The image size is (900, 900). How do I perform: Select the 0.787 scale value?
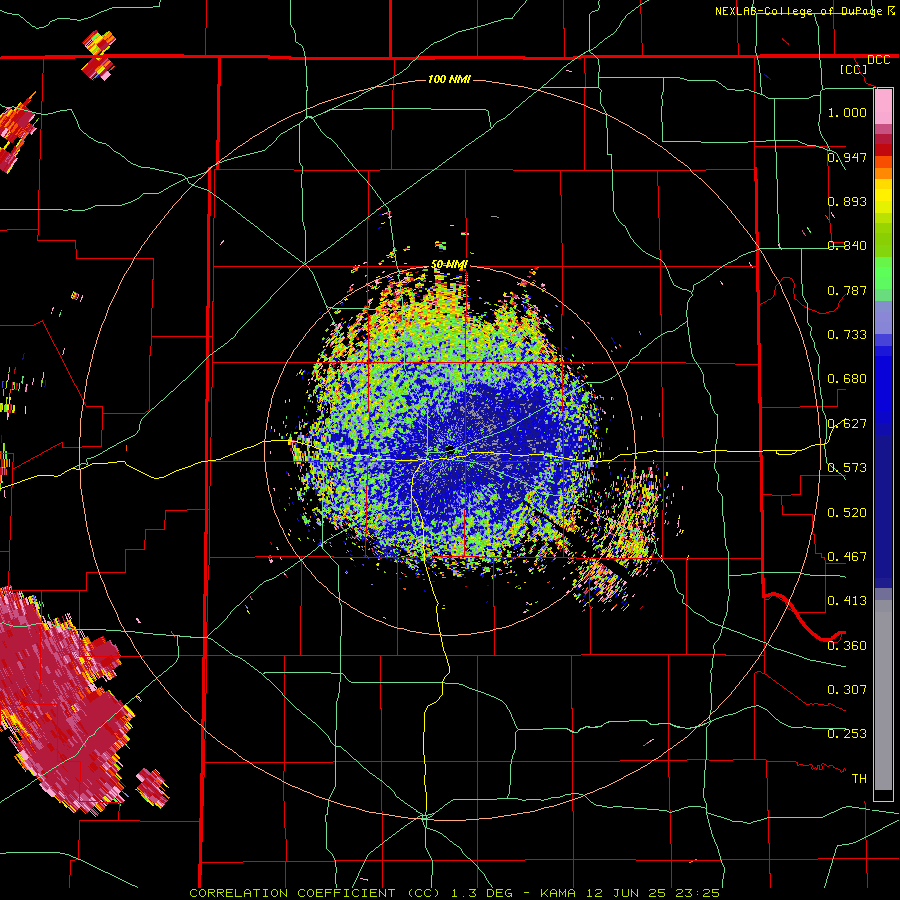[x=847, y=290]
